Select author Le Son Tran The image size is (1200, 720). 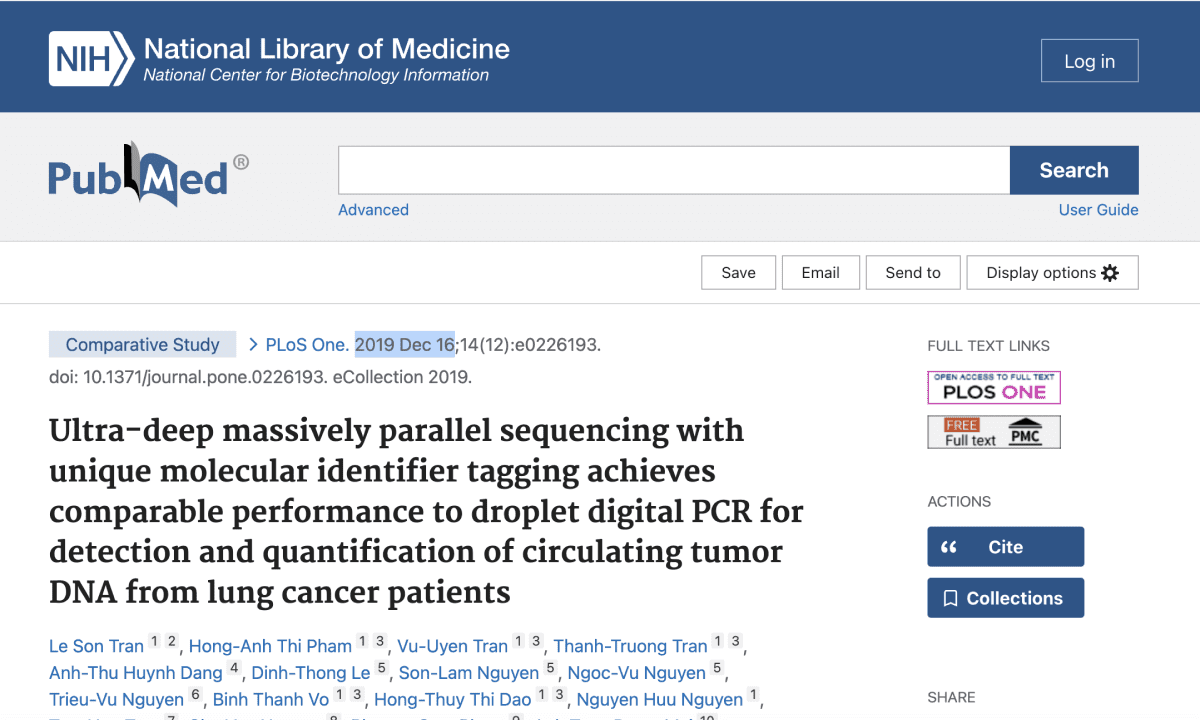pyautogui.click(x=95, y=646)
